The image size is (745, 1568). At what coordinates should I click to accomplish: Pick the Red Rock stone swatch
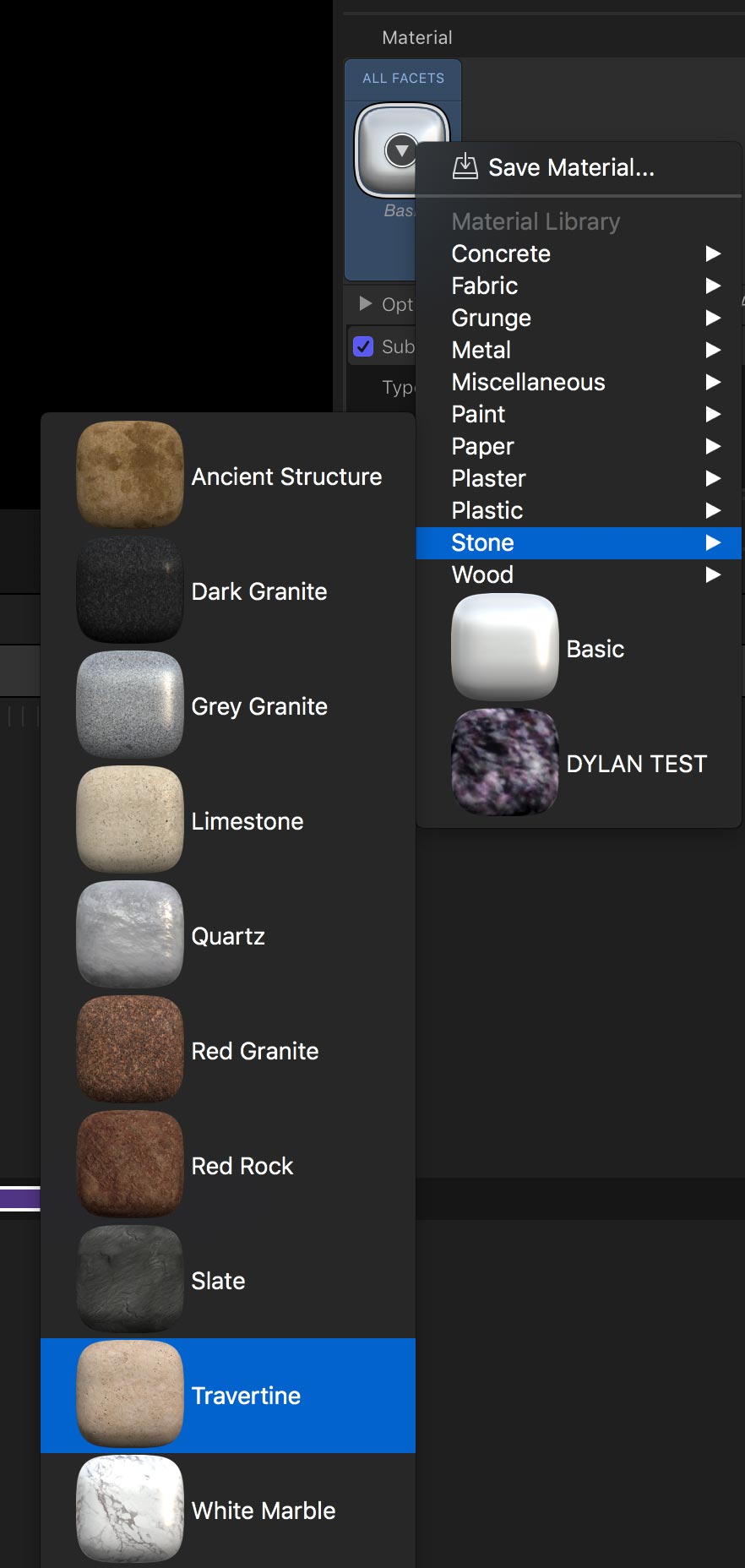click(x=130, y=1164)
